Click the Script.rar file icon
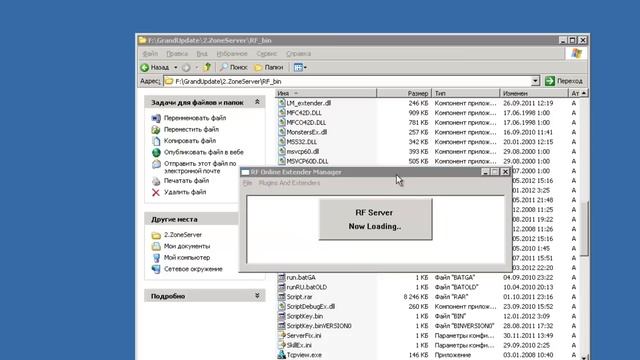 pyautogui.click(x=281, y=297)
